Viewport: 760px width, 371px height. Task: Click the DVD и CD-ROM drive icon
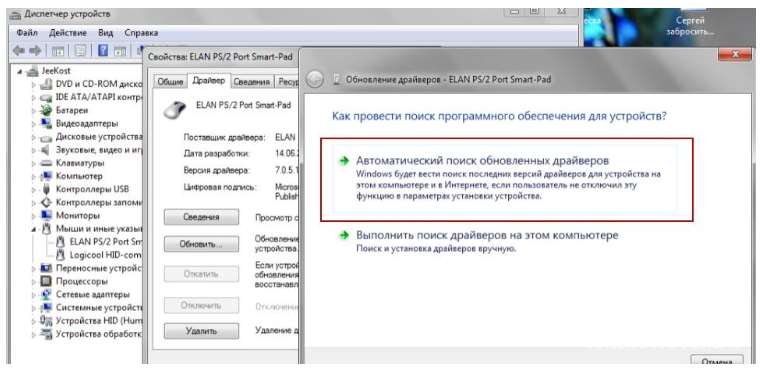point(46,84)
